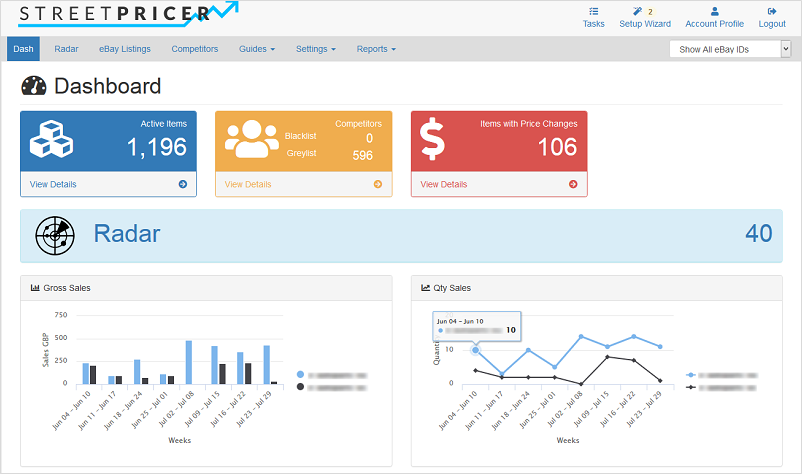Expand the Guides menu

(x=257, y=49)
